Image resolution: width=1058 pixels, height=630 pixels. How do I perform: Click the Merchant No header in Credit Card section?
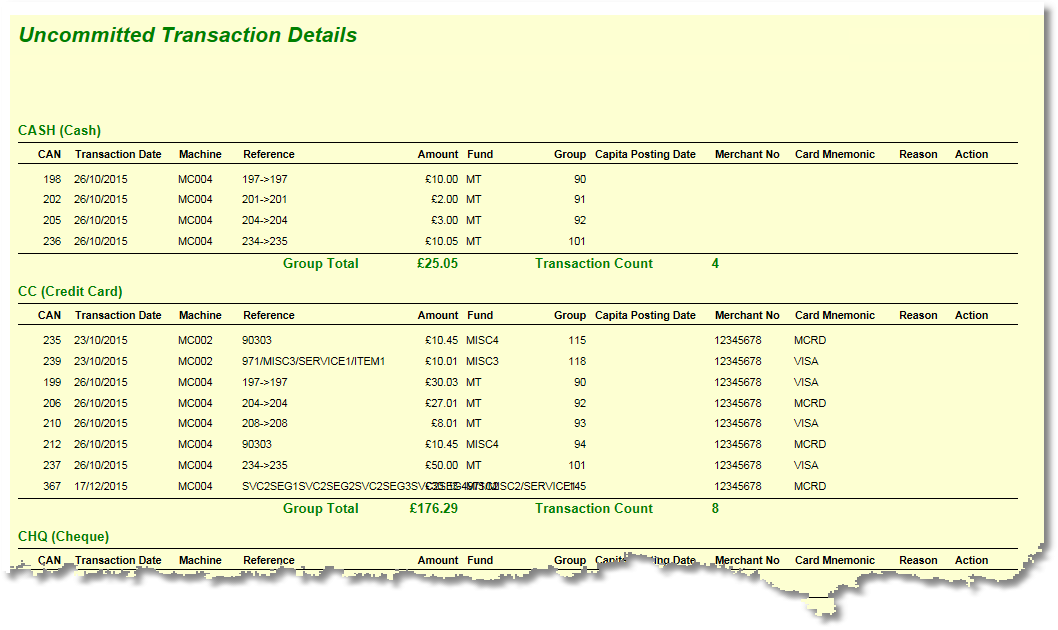[746, 315]
